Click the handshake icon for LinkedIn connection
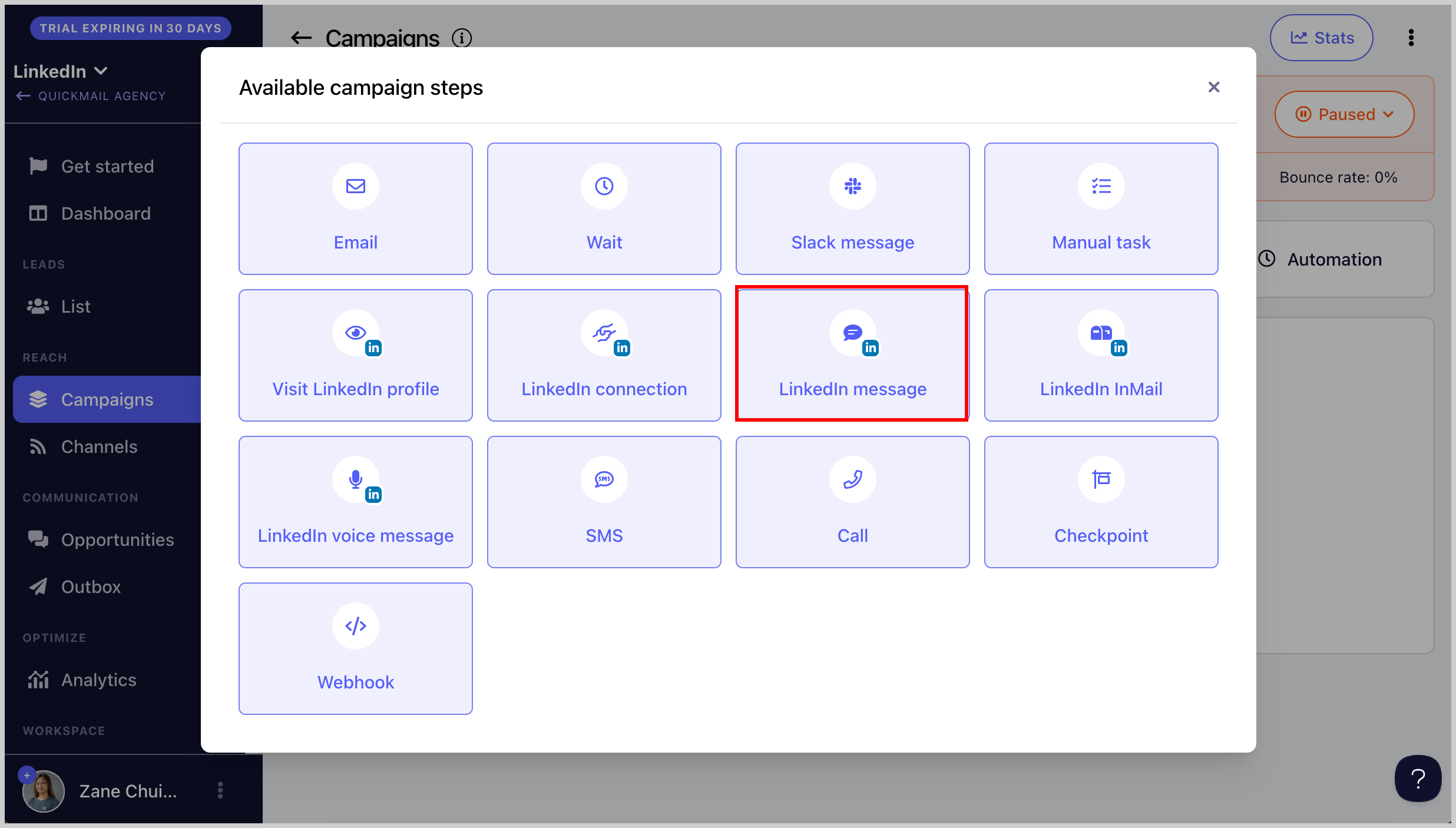The image size is (1456, 828). point(604,333)
